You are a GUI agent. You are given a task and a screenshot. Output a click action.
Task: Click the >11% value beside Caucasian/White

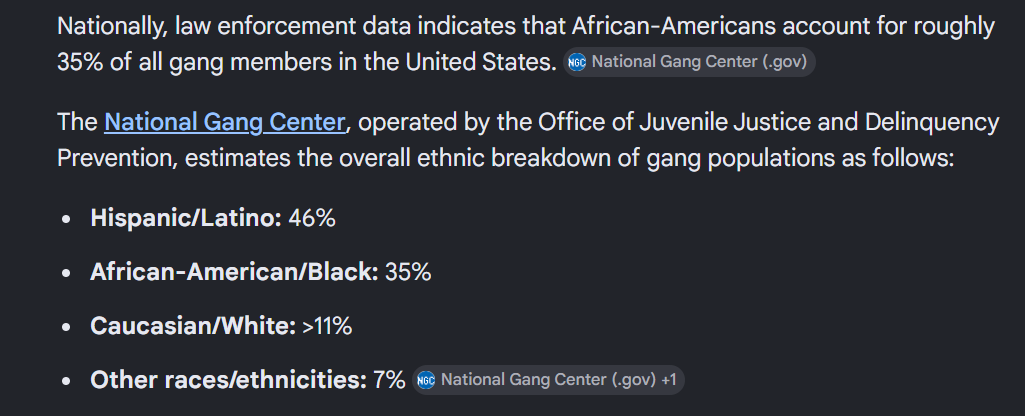(x=327, y=326)
